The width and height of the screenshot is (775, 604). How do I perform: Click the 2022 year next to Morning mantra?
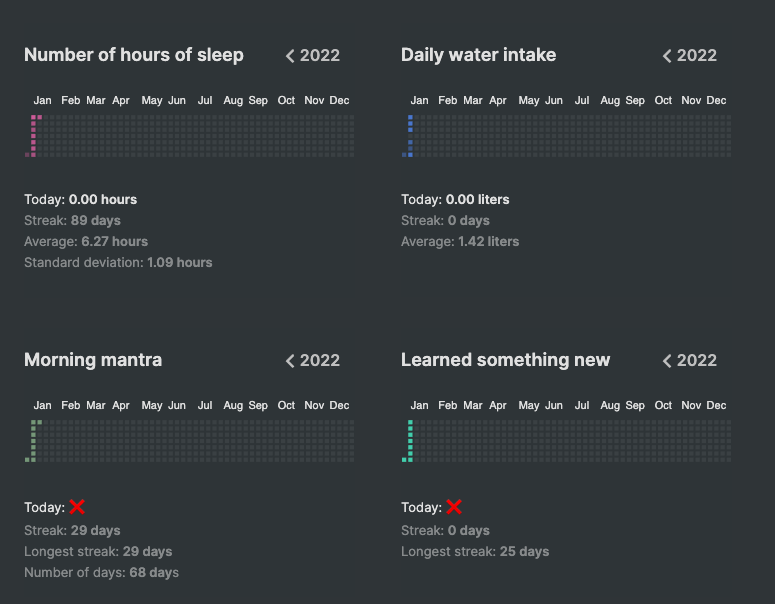(x=320, y=361)
